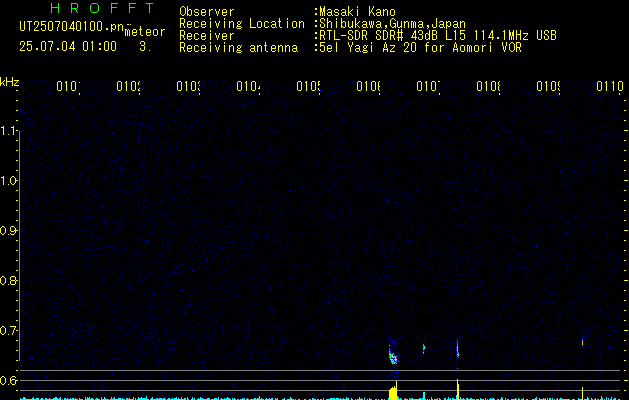Viewport: 629px width, 400px height.
Task: Click the tall thin yellow spike past 0107
Action: click(x=458, y=389)
